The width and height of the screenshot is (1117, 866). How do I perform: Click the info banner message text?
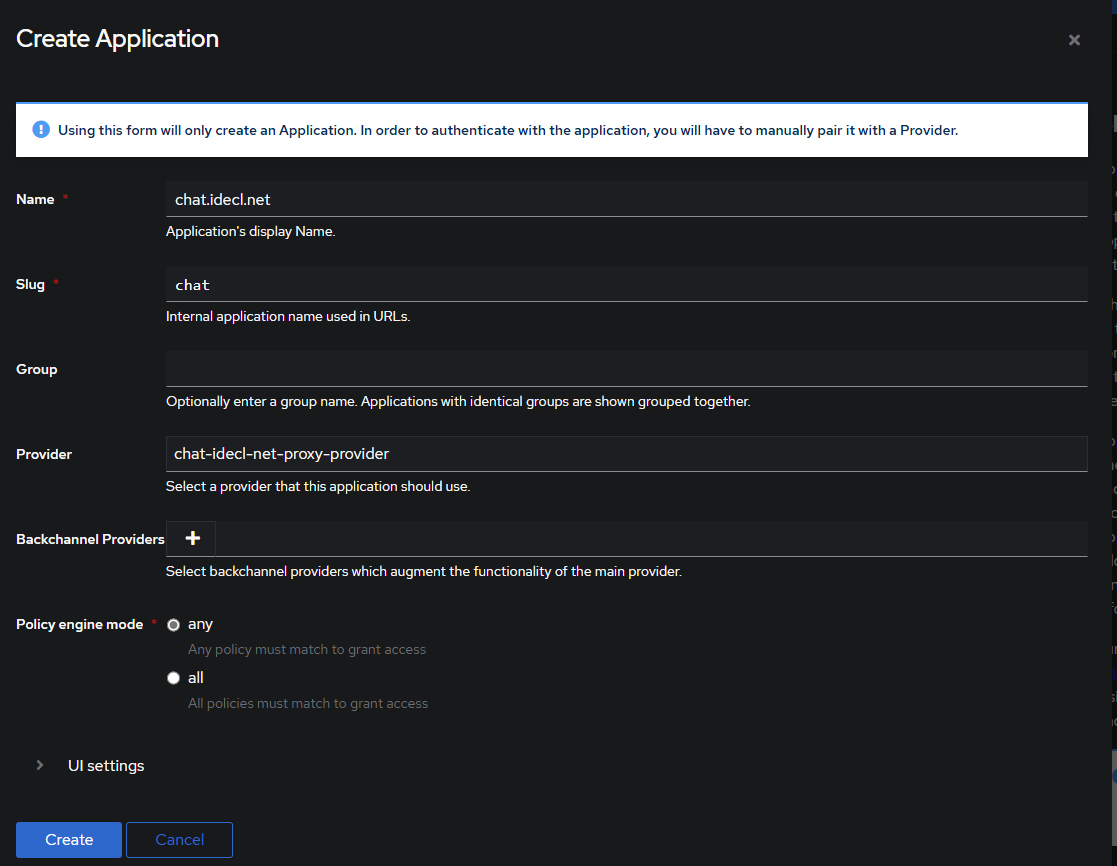coord(508,130)
